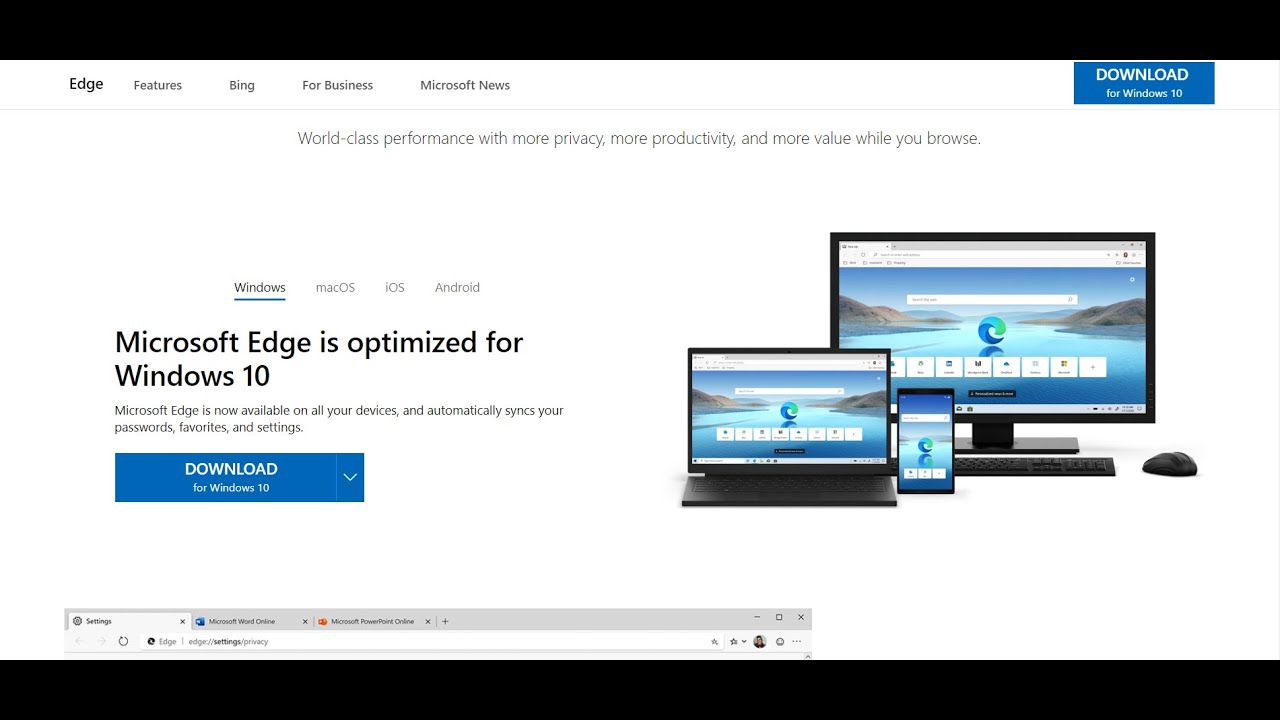The width and height of the screenshot is (1280, 720).
Task: Add this page to favorites via star icon
Action: coord(733,640)
